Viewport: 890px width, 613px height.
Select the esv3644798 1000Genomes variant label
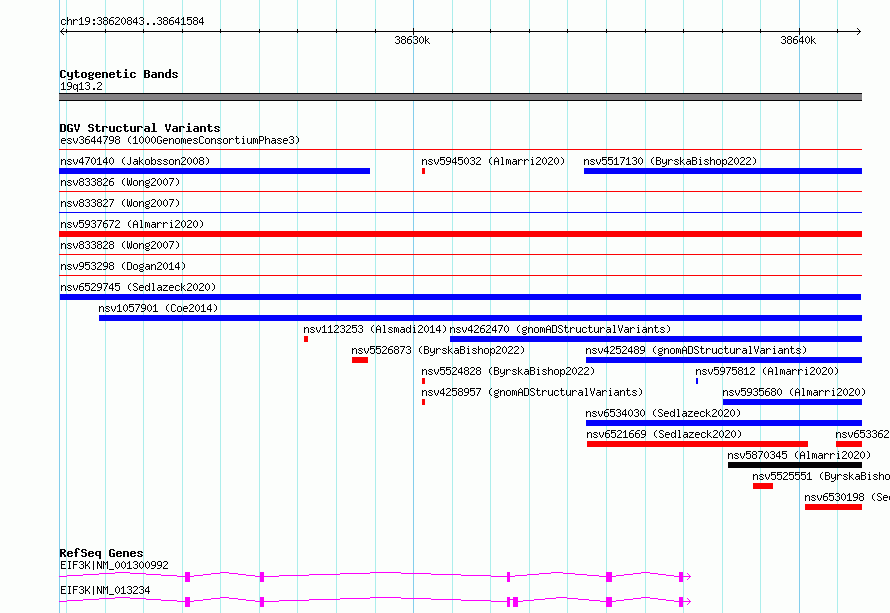(180, 140)
